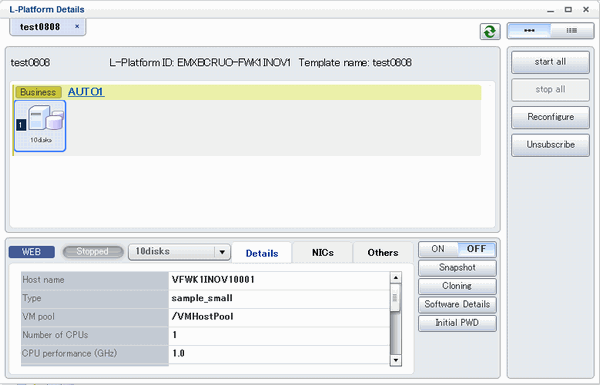
Task: Close the test0808 tab
Action: coord(77,26)
